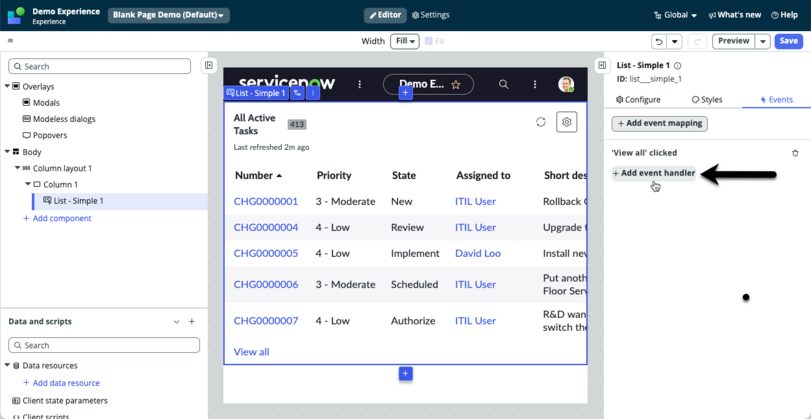Image resolution: width=811 pixels, height=419 pixels.
Task: Open record CHG0000001
Action: coord(266,201)
